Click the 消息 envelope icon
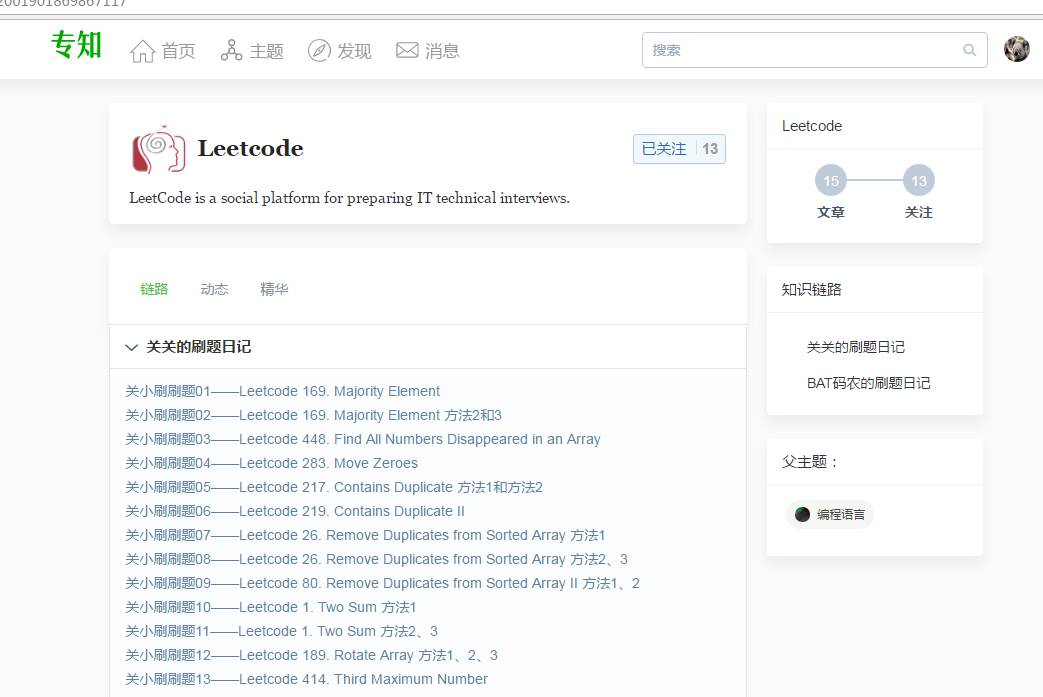Viewport: 1043px width, 697px height. pyautogui.click(x=407, y=51)
